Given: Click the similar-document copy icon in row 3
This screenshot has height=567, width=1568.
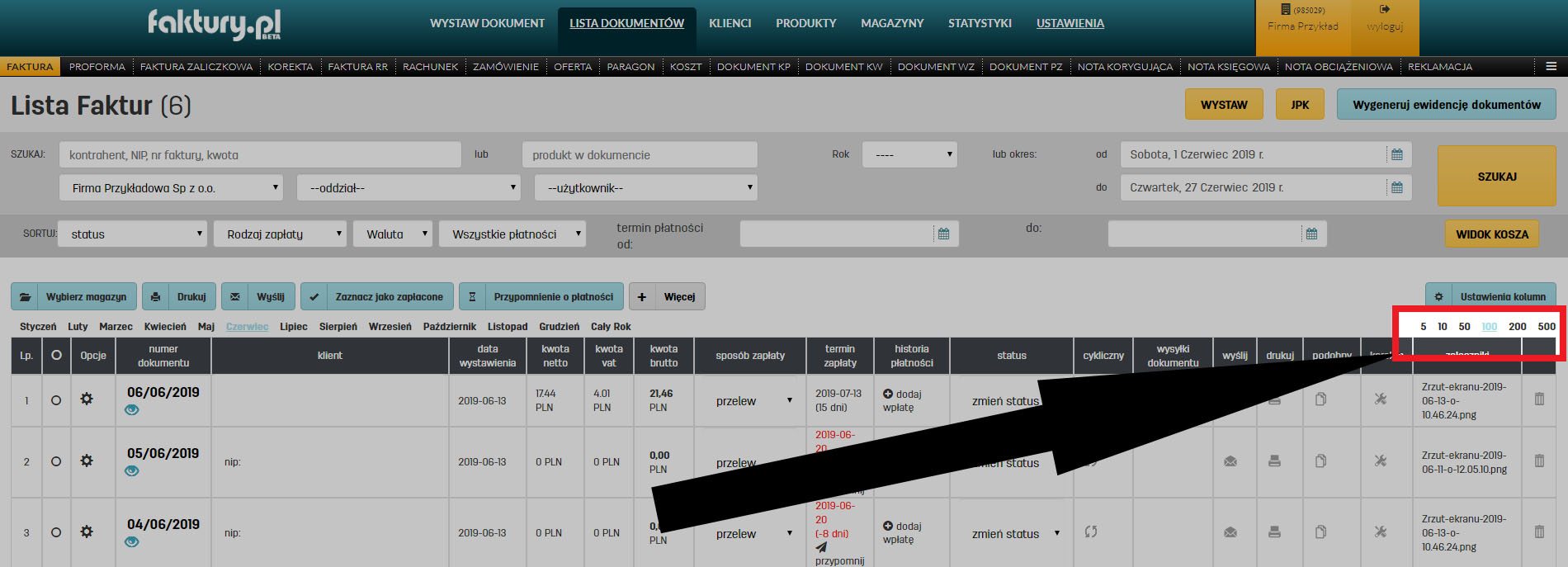Looking at the screenshot, I should point(1320,532).
